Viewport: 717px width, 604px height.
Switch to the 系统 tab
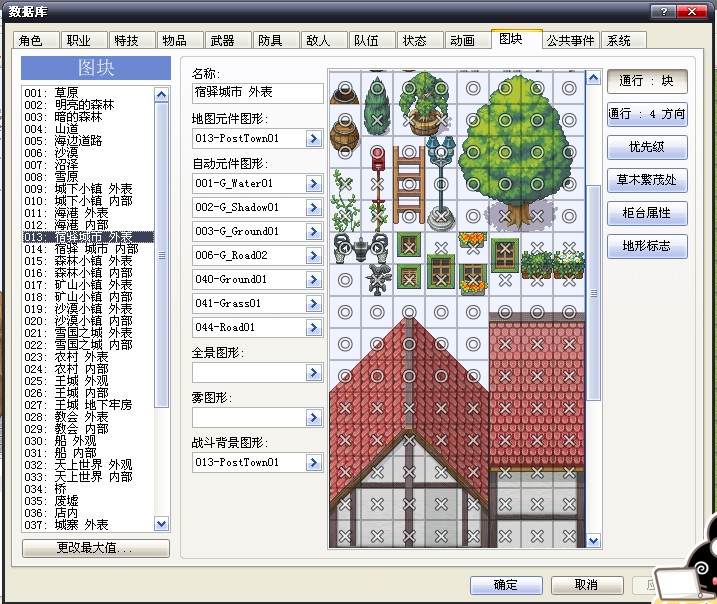point(623,40)
